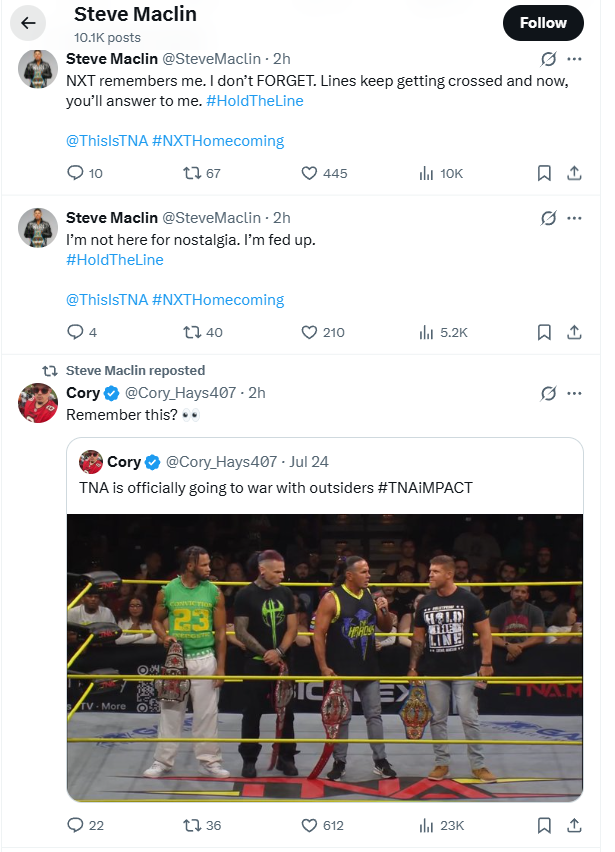615x852 pixels.
Task: Bookmark the 'NXT remembers me' post
Action: point(544,173)
